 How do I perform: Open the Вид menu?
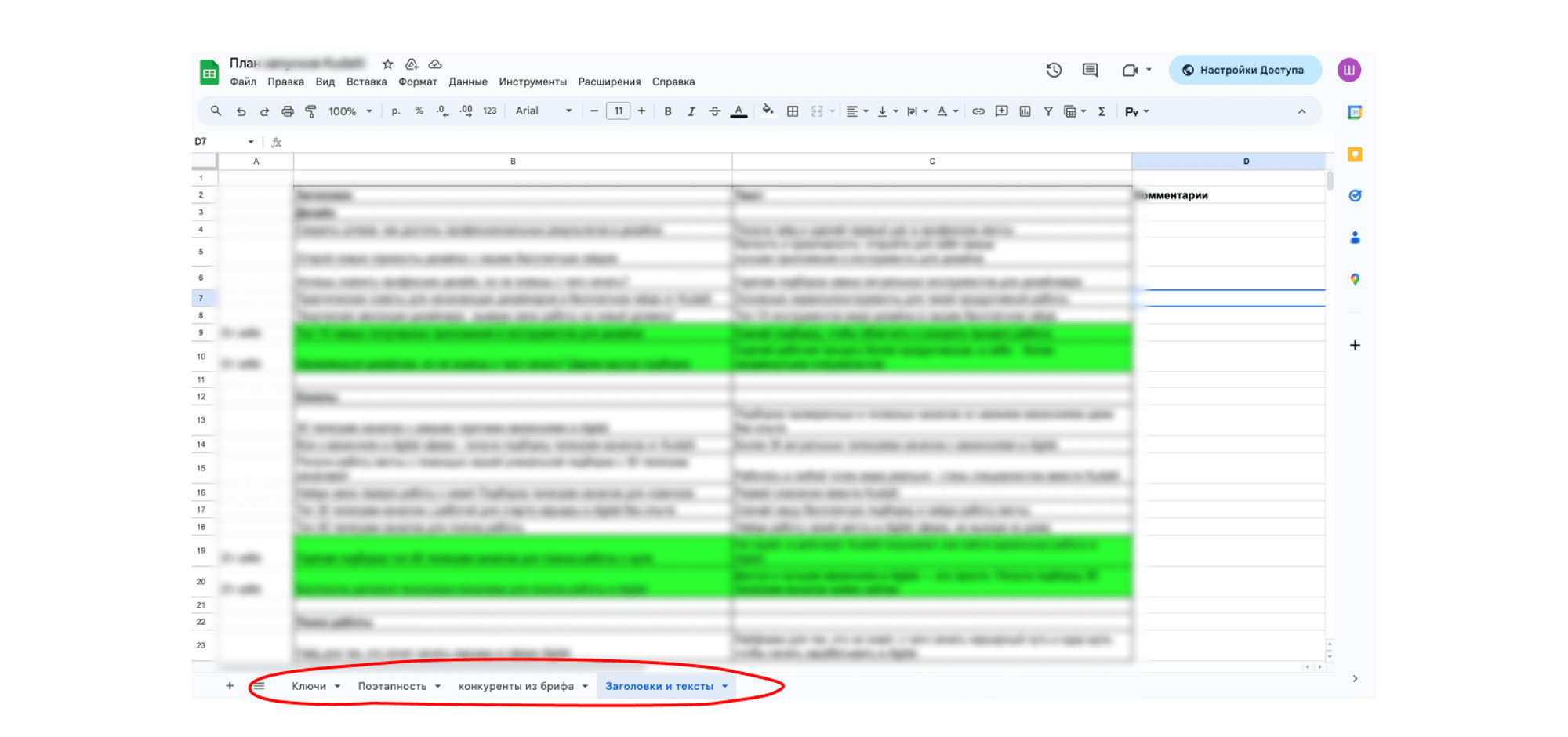pyautogui.click(x=325, y=82)
